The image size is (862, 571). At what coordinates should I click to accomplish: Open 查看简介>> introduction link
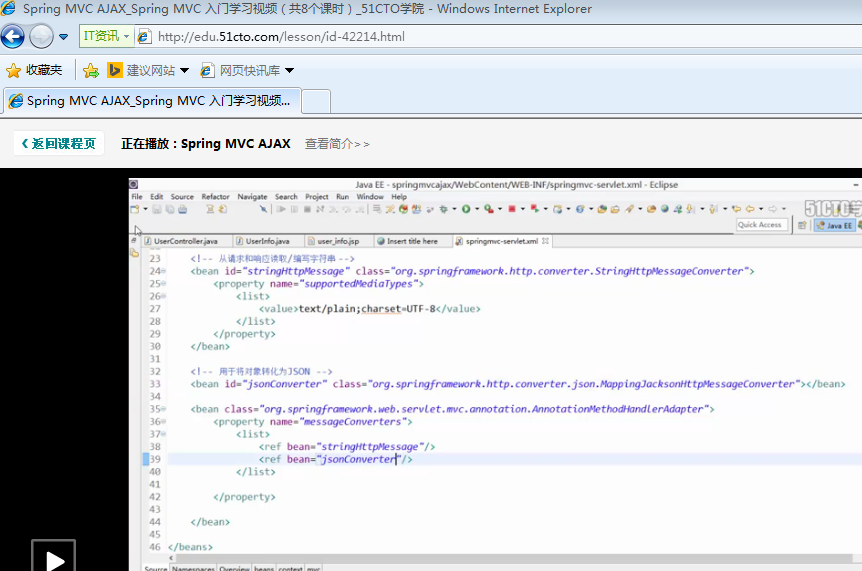pos(337,144)
